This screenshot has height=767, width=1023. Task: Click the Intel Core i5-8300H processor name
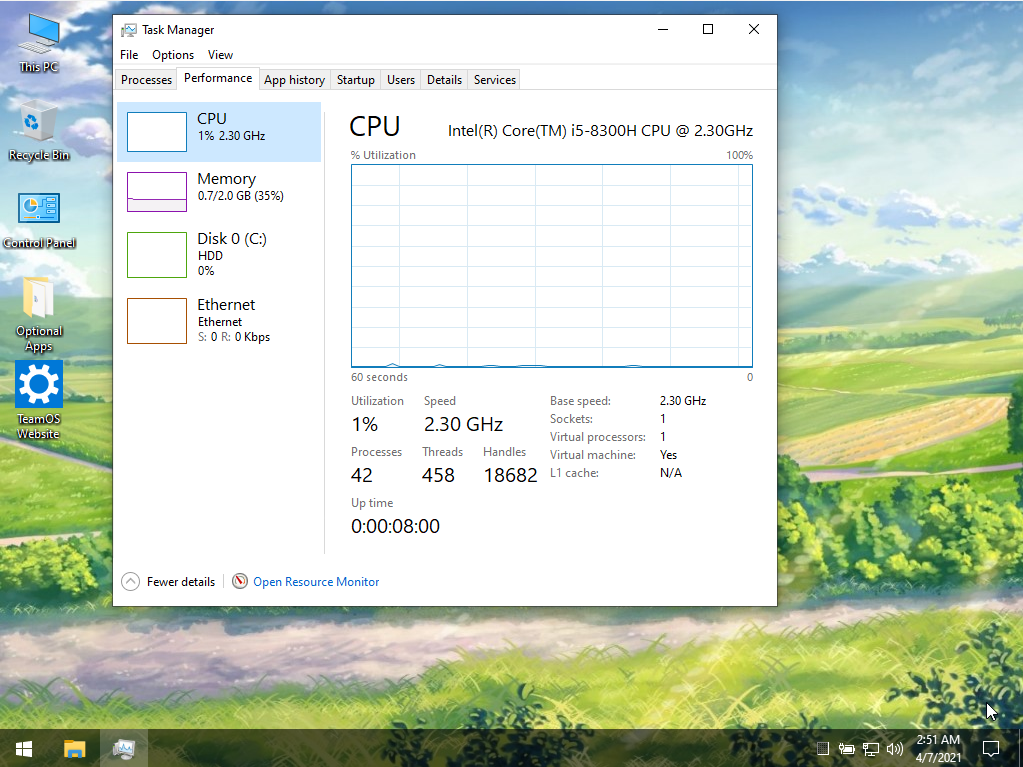[x=600, y=130]
